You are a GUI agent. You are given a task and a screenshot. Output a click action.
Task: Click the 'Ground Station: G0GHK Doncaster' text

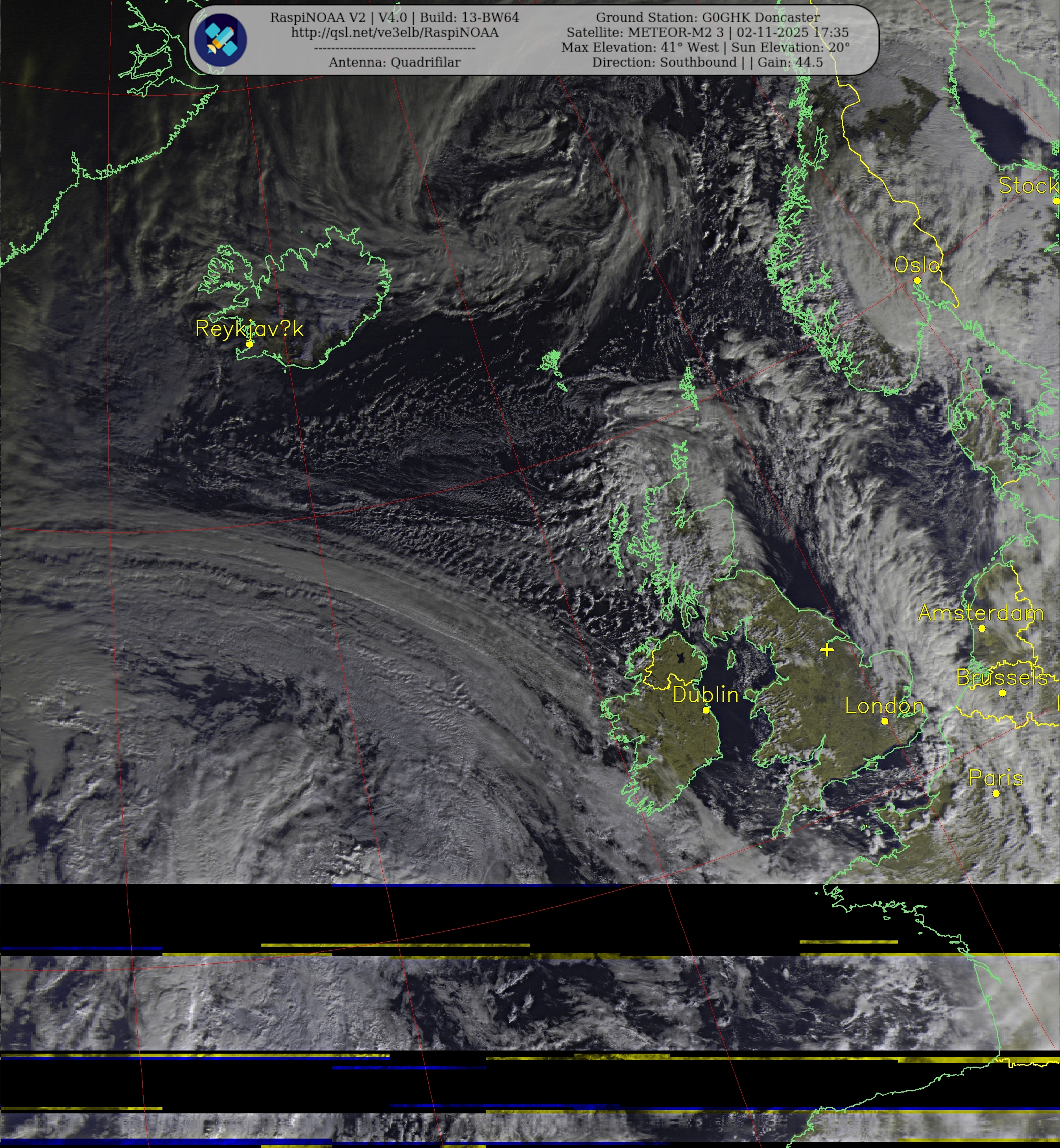[708, 18]
